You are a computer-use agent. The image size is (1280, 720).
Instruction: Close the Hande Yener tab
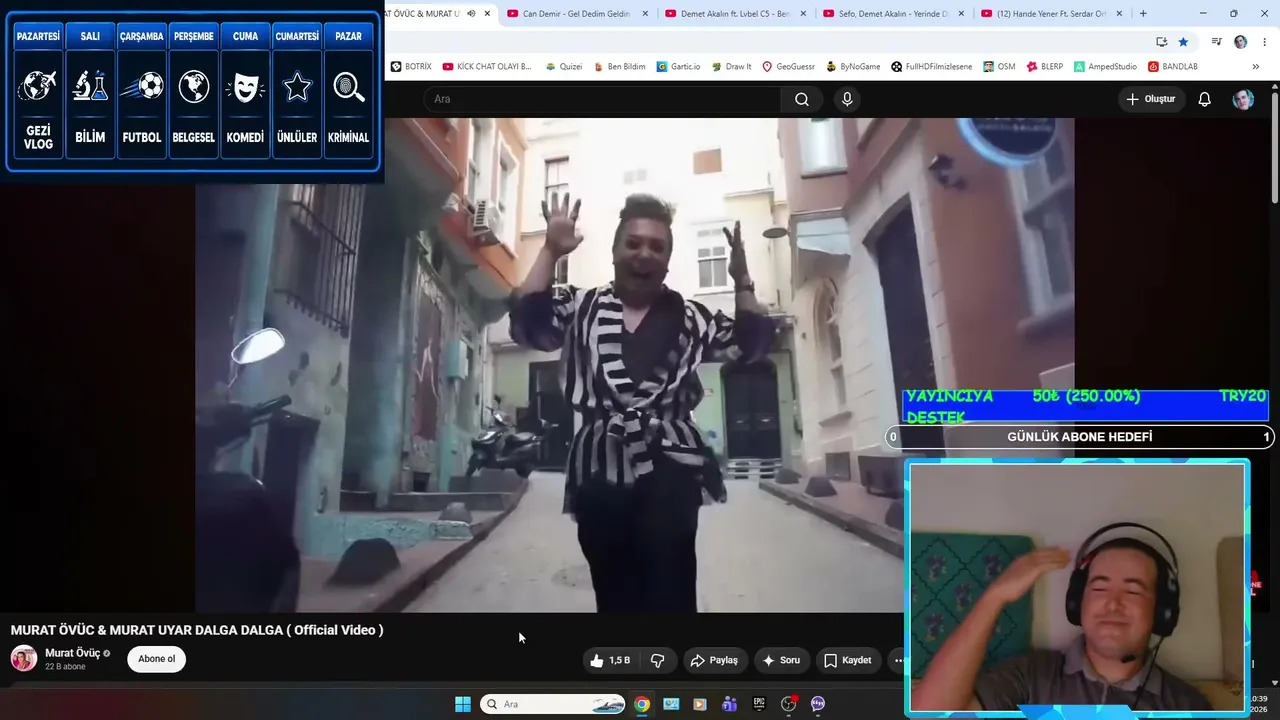1119,14
